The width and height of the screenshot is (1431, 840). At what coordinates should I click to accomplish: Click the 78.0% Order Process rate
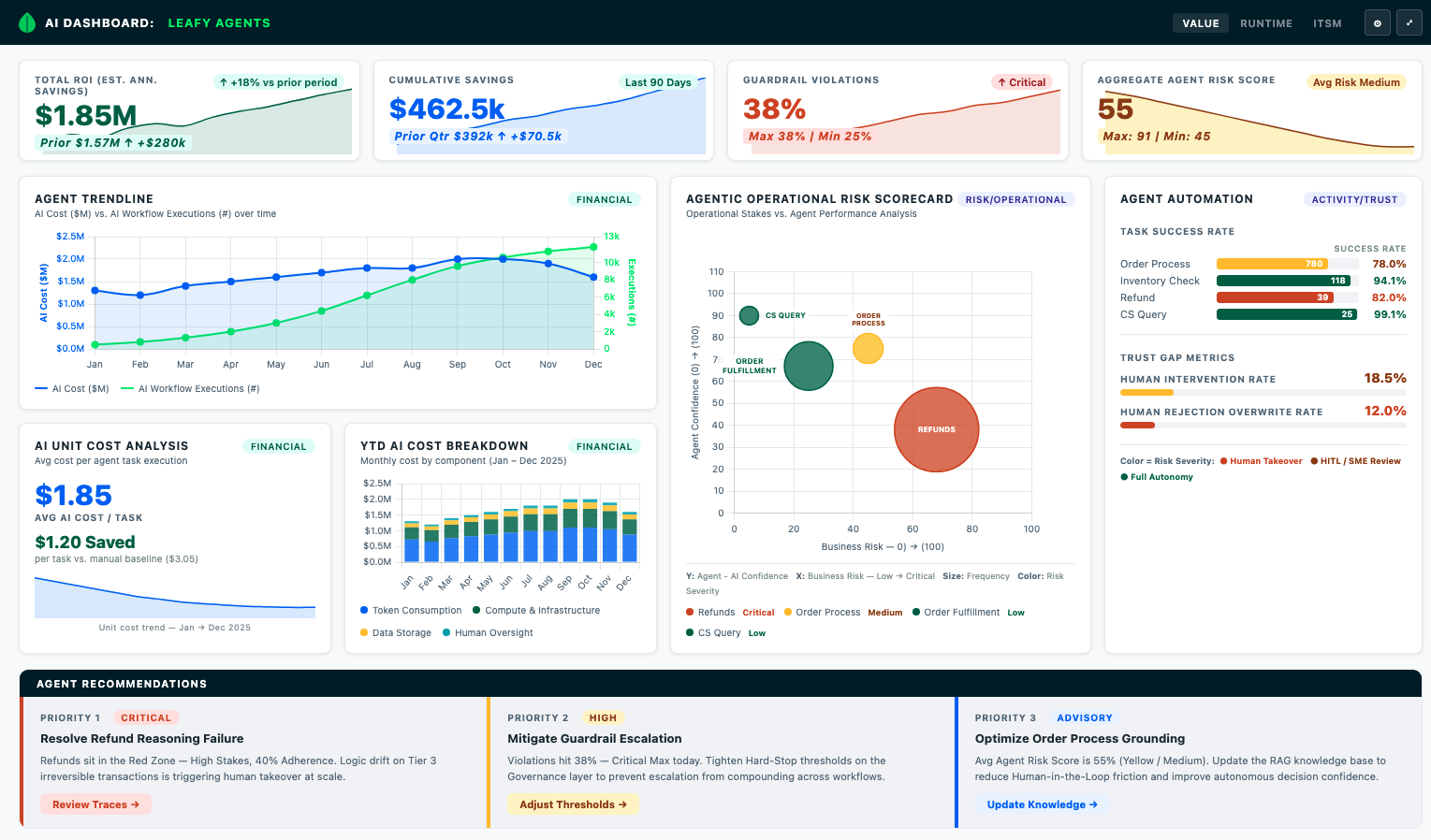[1389, 264]
